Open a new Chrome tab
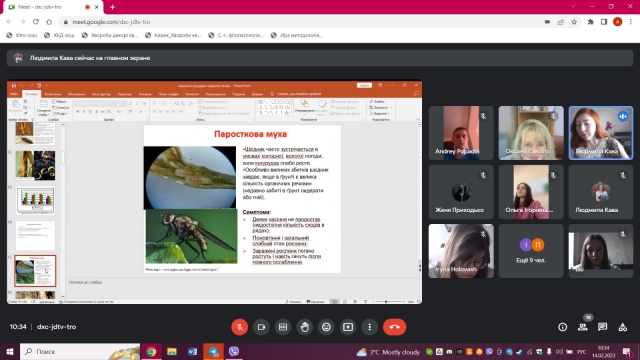The image size is (640, 360). click(112, 7)
